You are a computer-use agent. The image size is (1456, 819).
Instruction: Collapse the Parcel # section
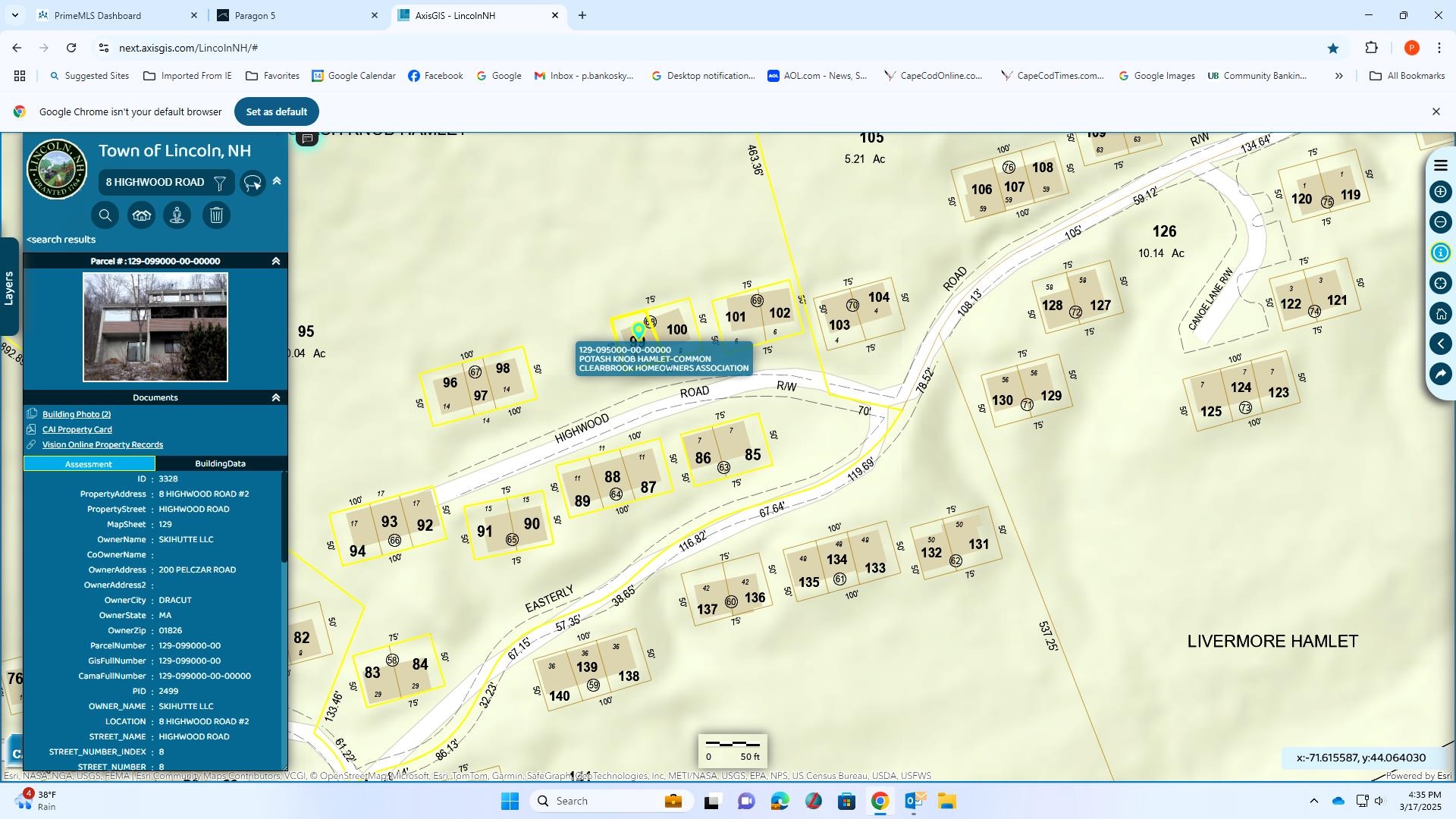[276, 261]
